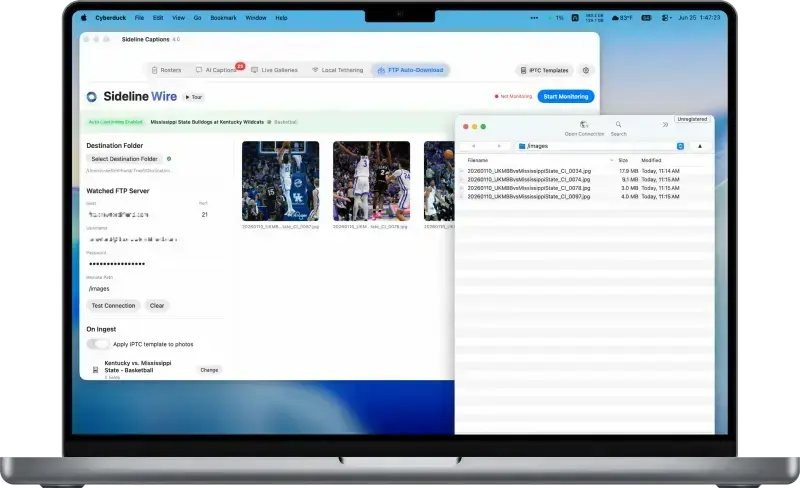800x488 pixels.
Task: Open the View menu
Action: (178, 18)
